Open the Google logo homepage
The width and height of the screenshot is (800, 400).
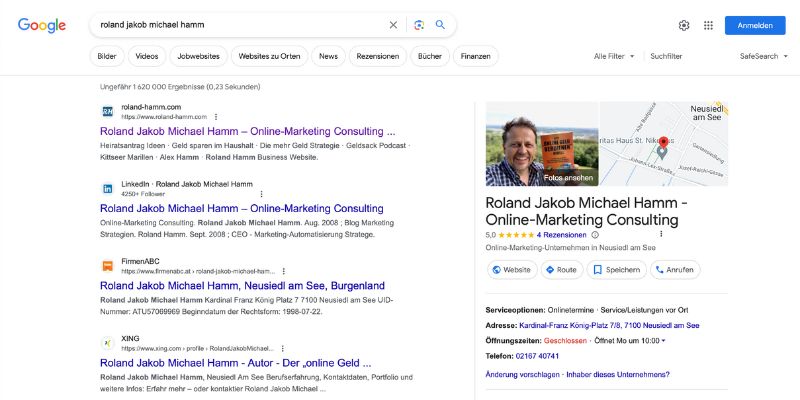tap(42, 25)
